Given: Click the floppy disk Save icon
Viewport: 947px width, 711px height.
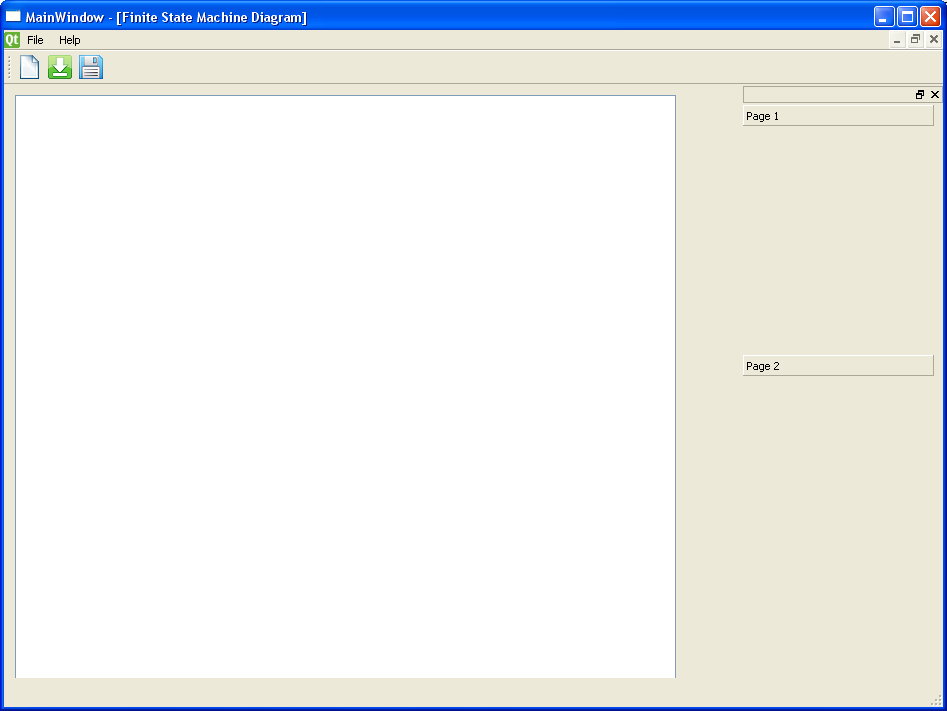Looking at the screenshot, I should point(91,67).
